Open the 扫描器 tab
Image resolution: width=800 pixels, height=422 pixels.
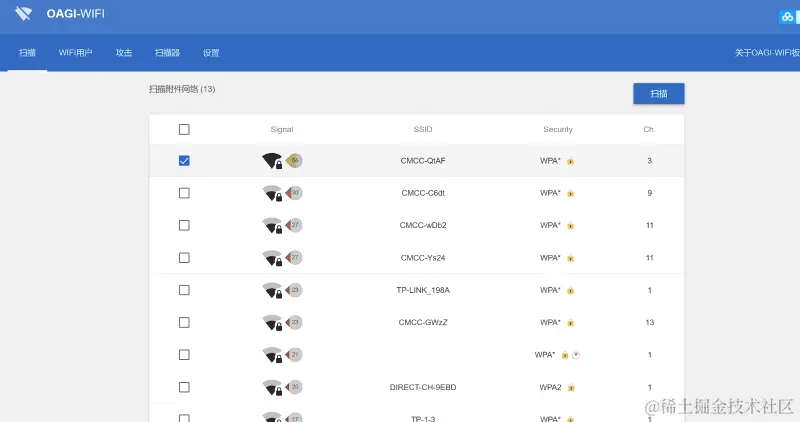coord(167,53)
